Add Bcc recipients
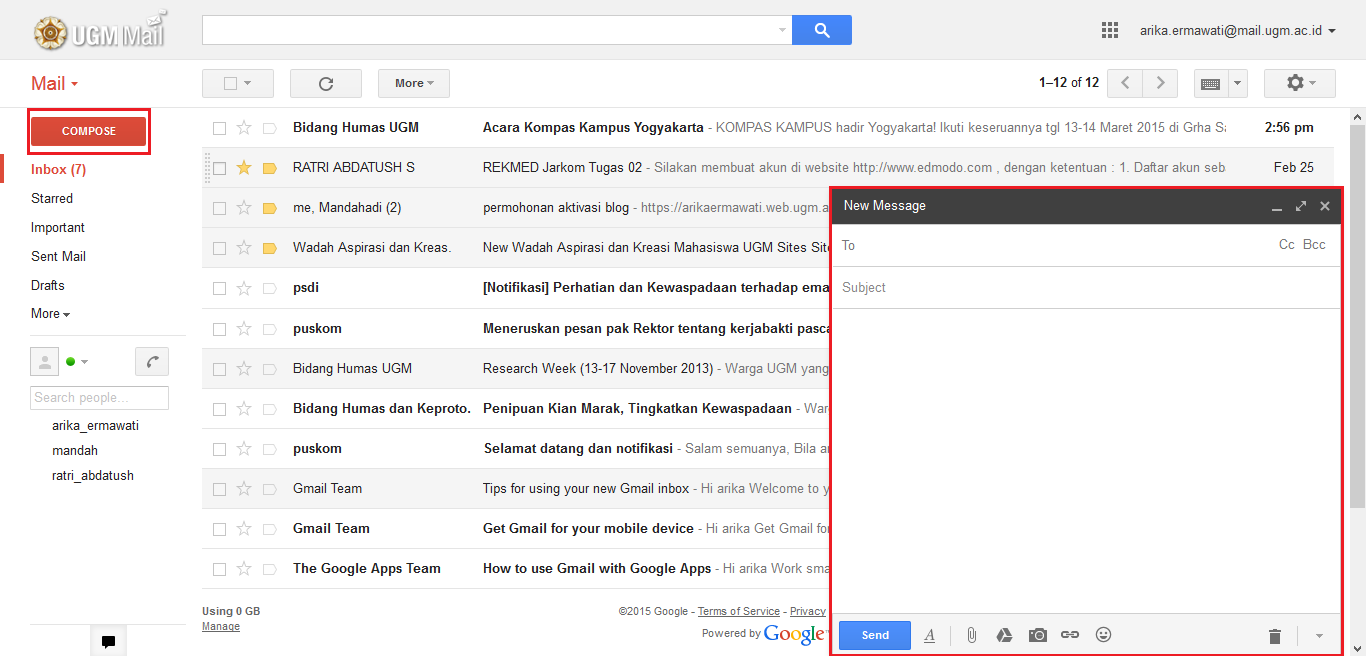The image size is (1366, 656). (x=1314, y=245)
